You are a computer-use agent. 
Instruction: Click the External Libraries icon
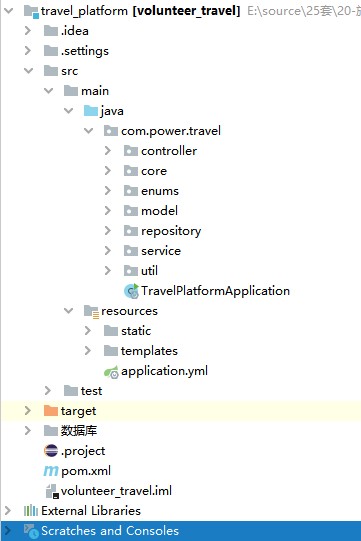[x=31, y=511]
